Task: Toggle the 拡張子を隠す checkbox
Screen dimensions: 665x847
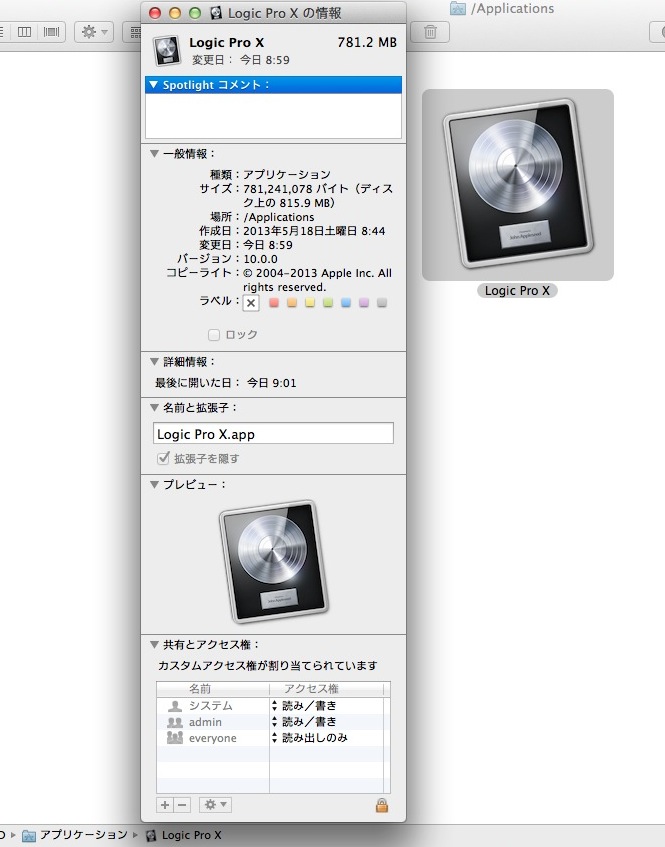Action: point(163,459)
